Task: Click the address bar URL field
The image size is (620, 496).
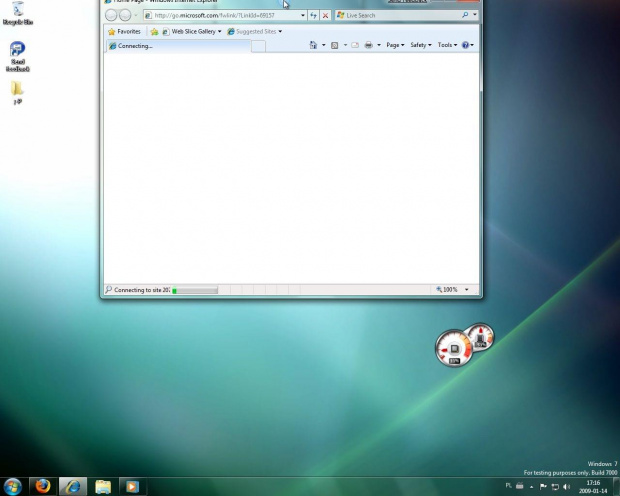Action: 221,15
